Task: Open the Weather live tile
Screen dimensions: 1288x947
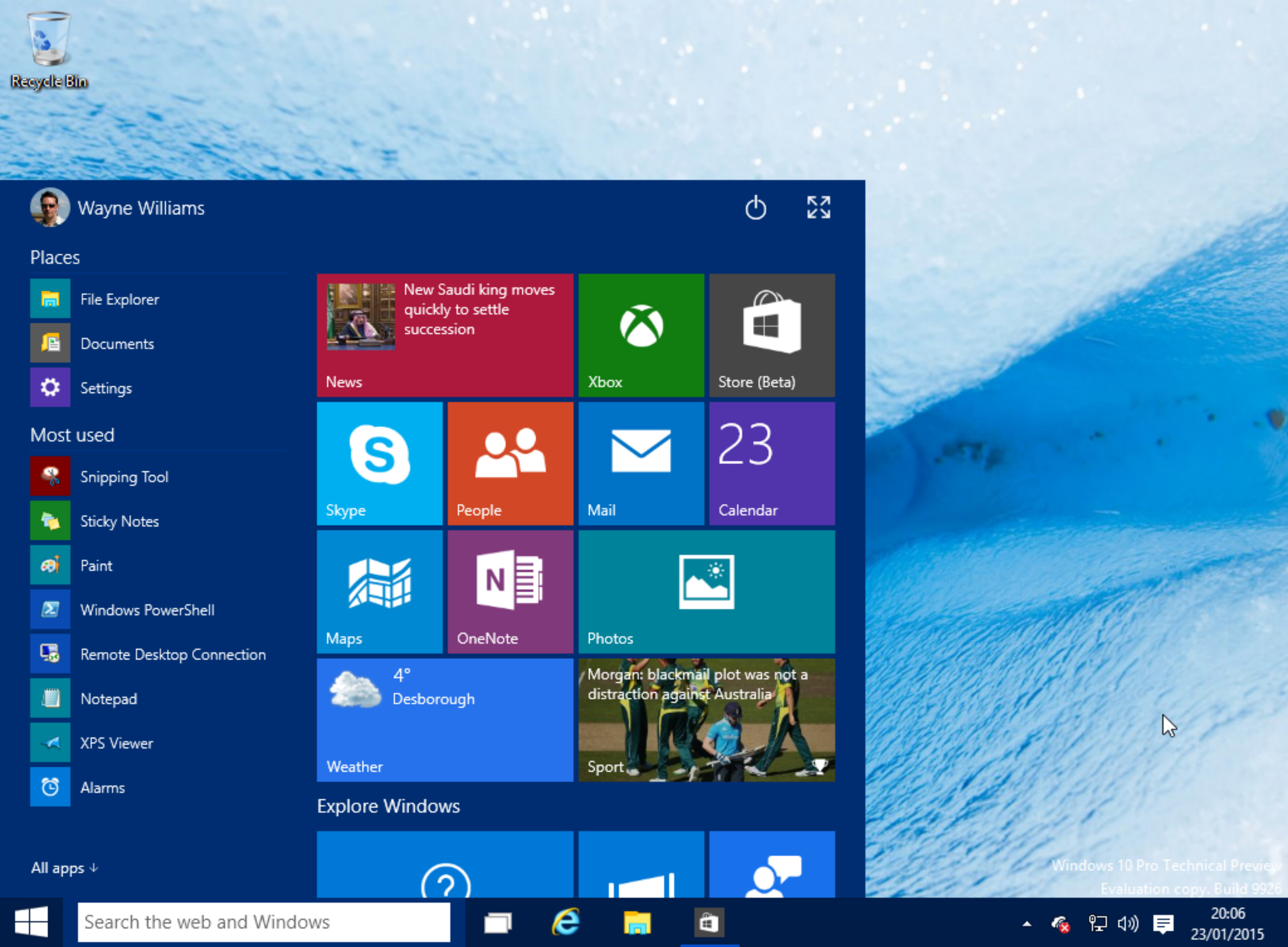Action: [446, 718]
